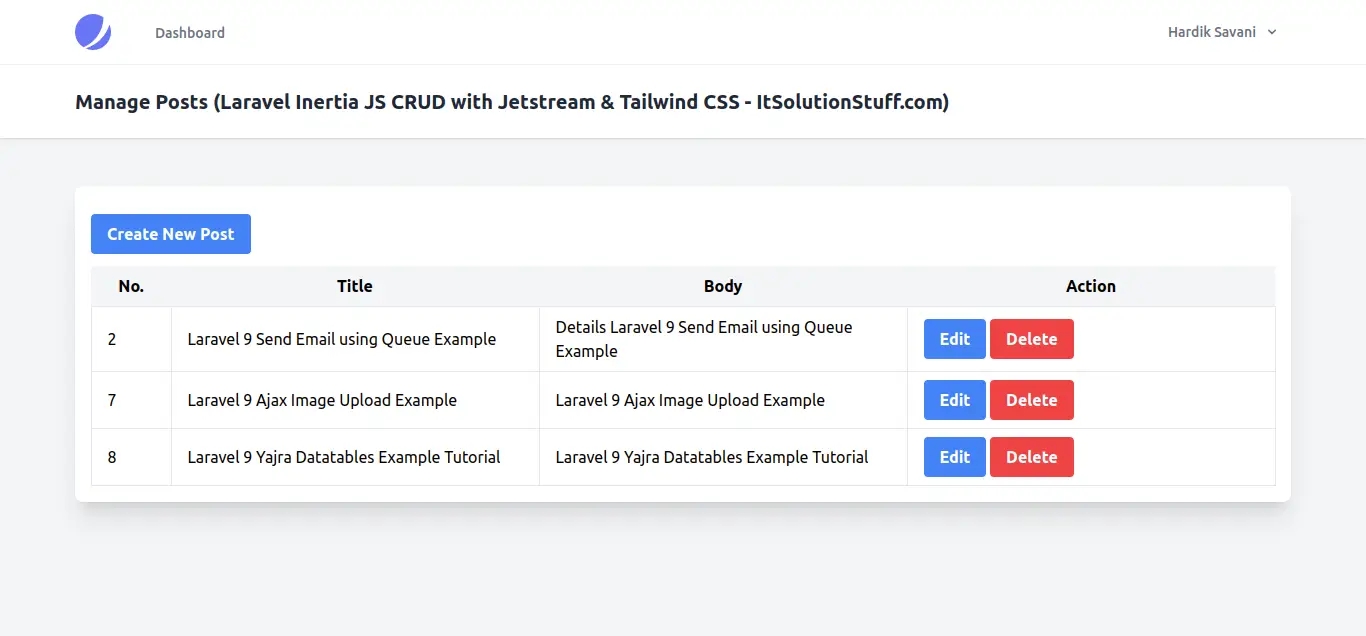Delete the Ajax Image Upload post
Screen dimensions: 1366x636
pos(1031,400)
